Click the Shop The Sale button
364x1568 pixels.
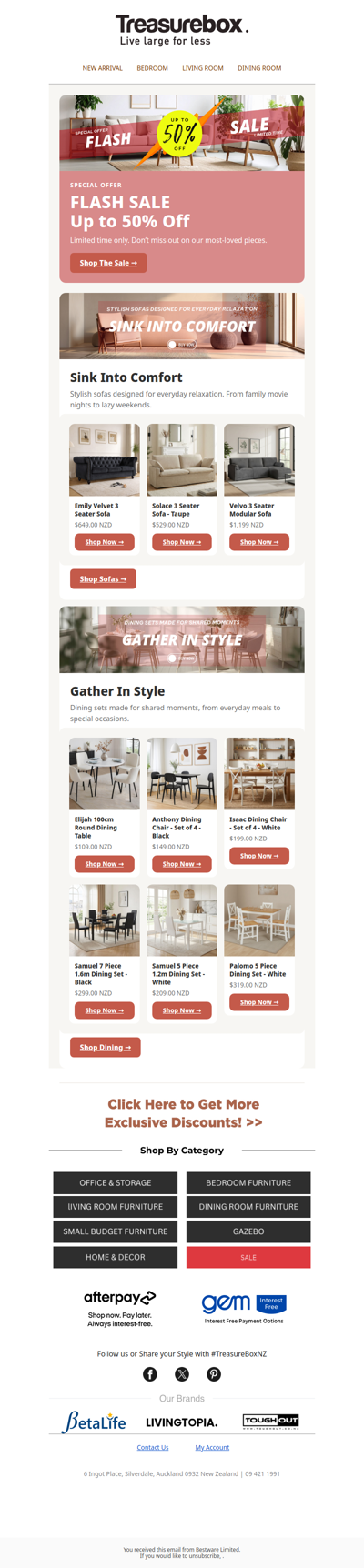(108, 263)
